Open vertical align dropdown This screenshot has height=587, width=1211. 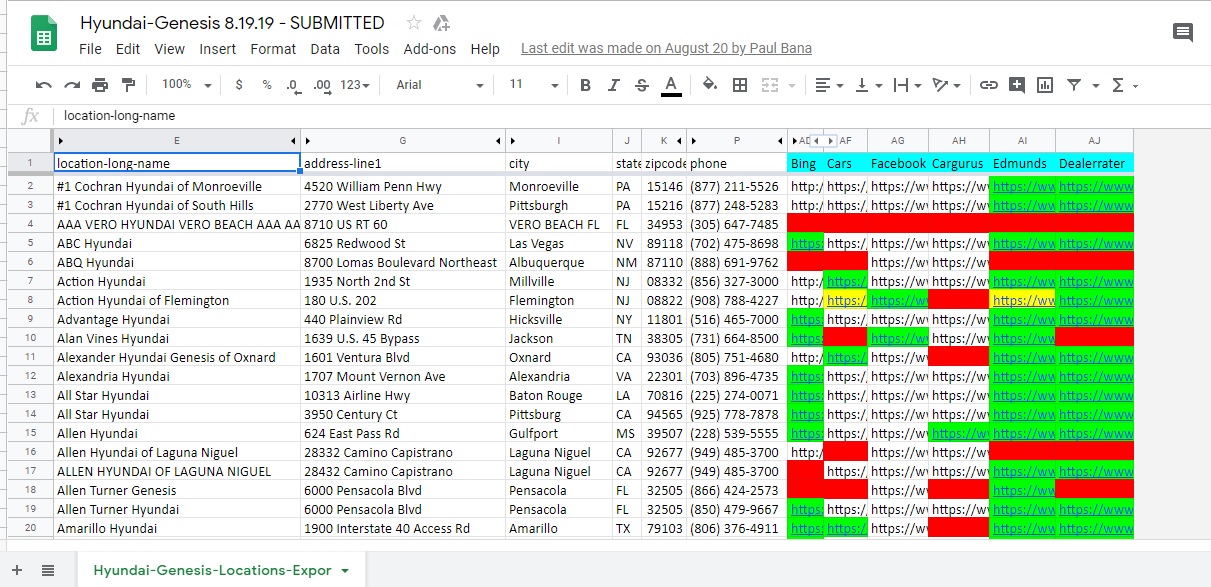(x=868, y=85)
